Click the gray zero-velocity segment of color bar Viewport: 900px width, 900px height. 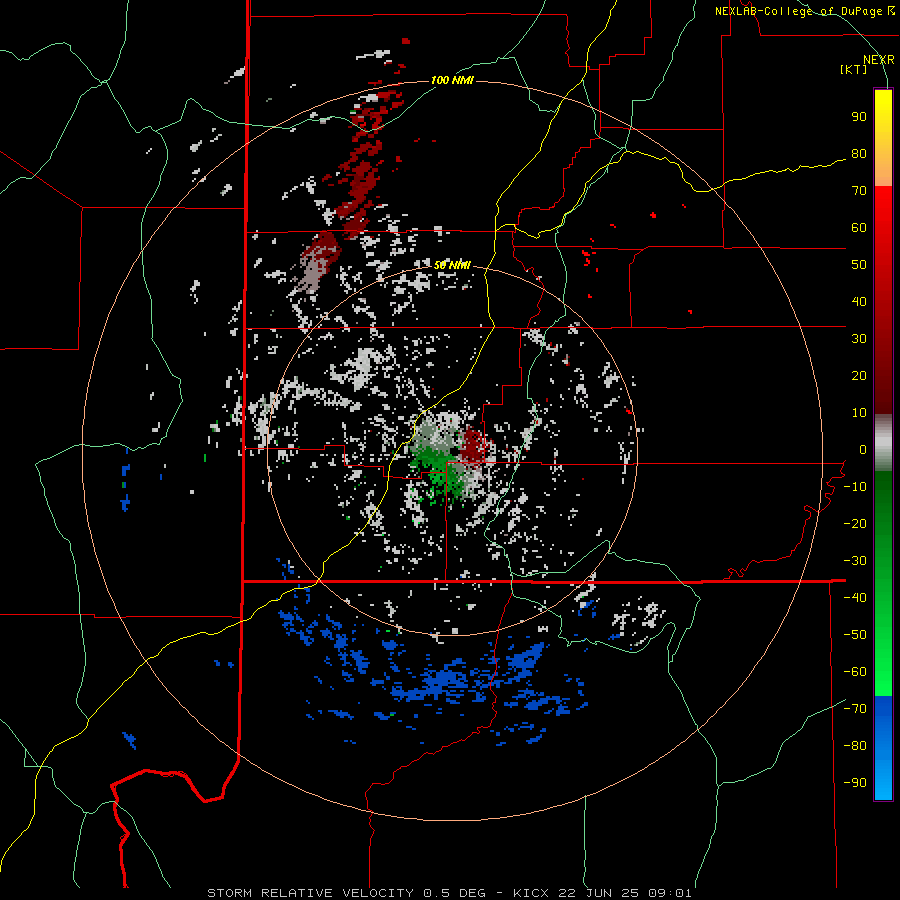(x=883, y=443)
